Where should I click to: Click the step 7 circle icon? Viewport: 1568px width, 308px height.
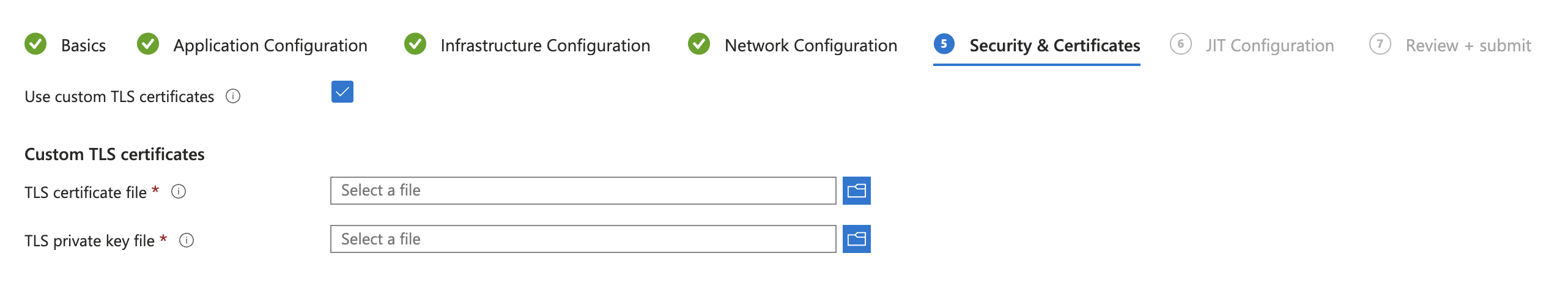tap(1380, 44)
